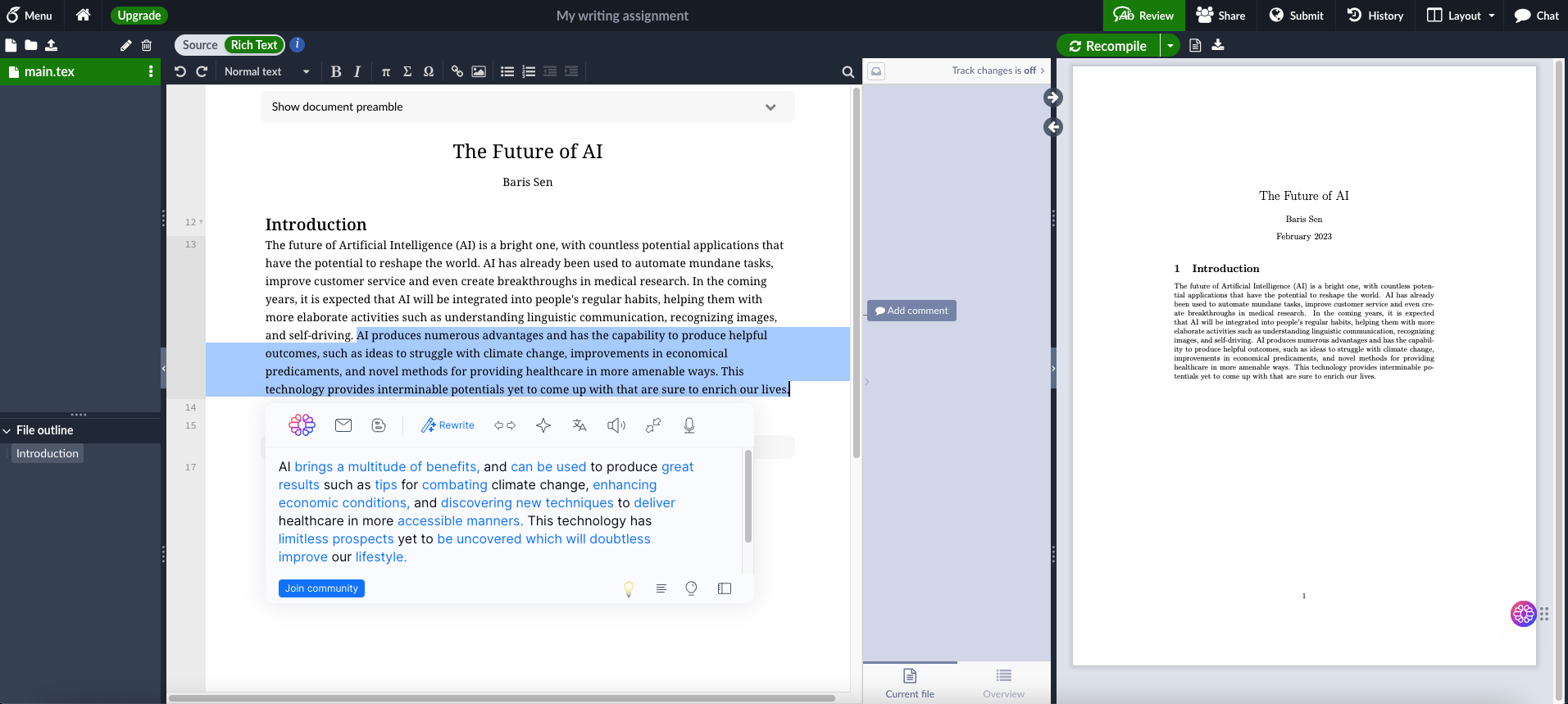
Task: Click the translate icon in Wordtune popup
Action: point(579,425)
